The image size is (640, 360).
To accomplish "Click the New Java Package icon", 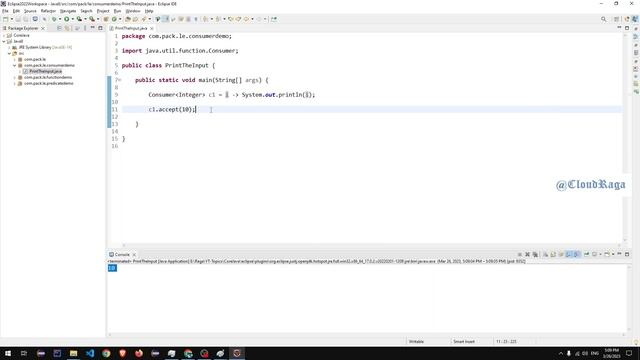I will [x=106, y=19].
